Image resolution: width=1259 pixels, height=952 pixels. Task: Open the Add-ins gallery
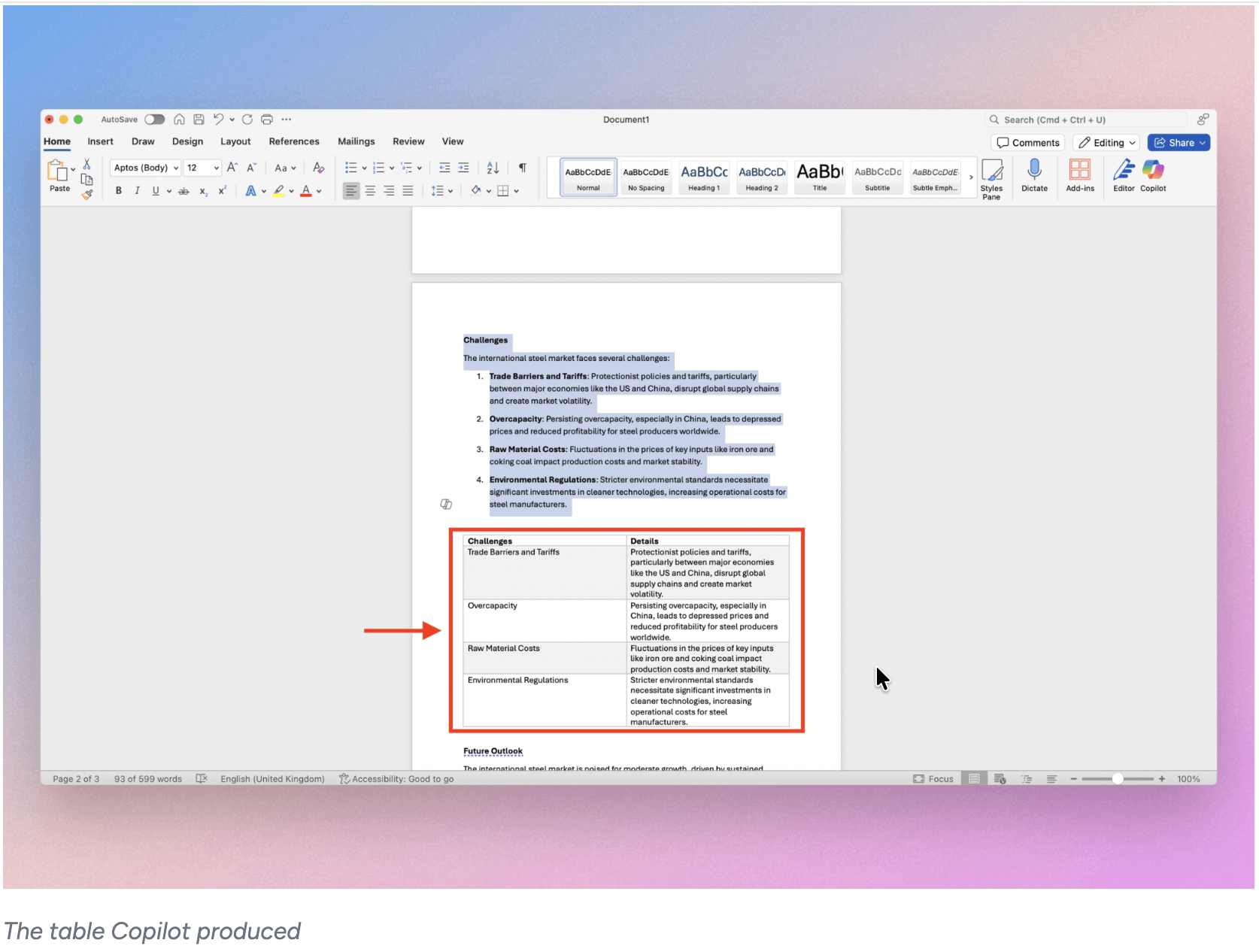coord(1080,177)
